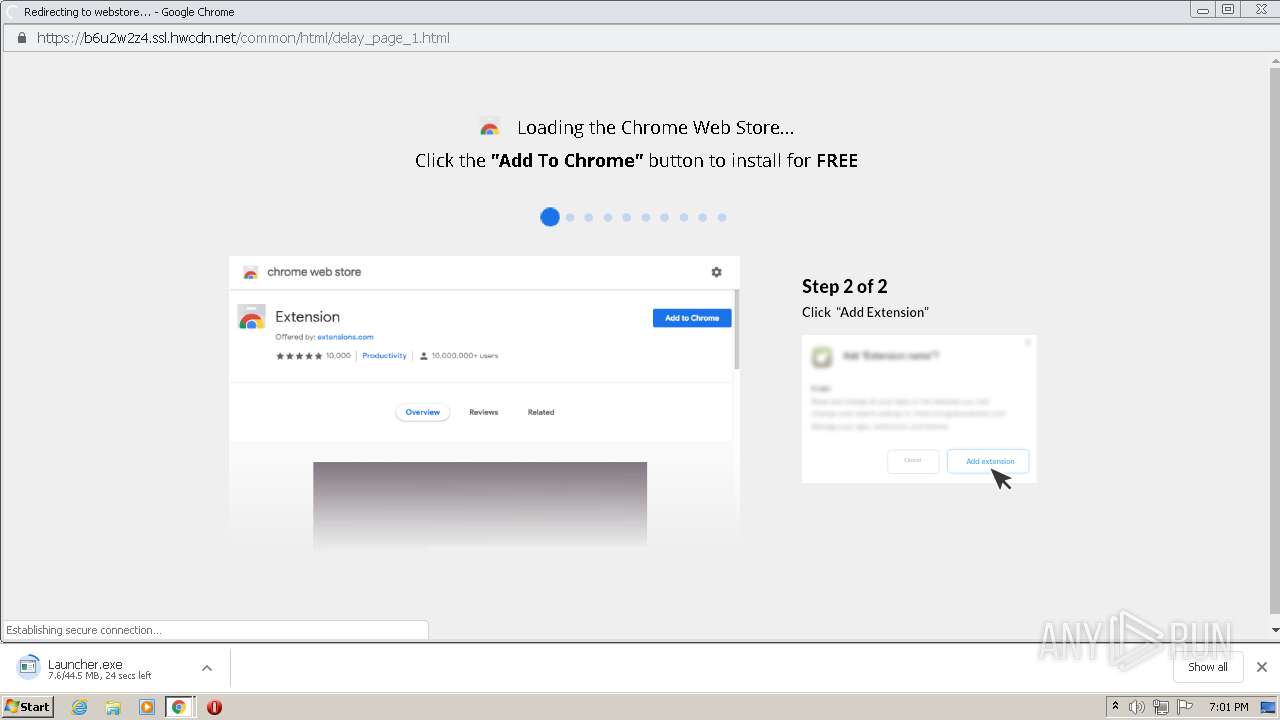Click the blurred Cancel button in dialog
Viewport: 1280px width, 720px height.
pos(912,460)
